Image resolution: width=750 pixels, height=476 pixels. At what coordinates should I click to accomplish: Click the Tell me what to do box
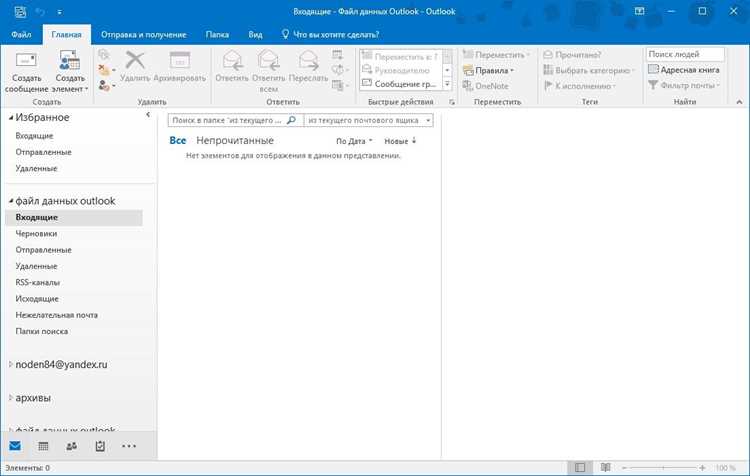point(330,34)
